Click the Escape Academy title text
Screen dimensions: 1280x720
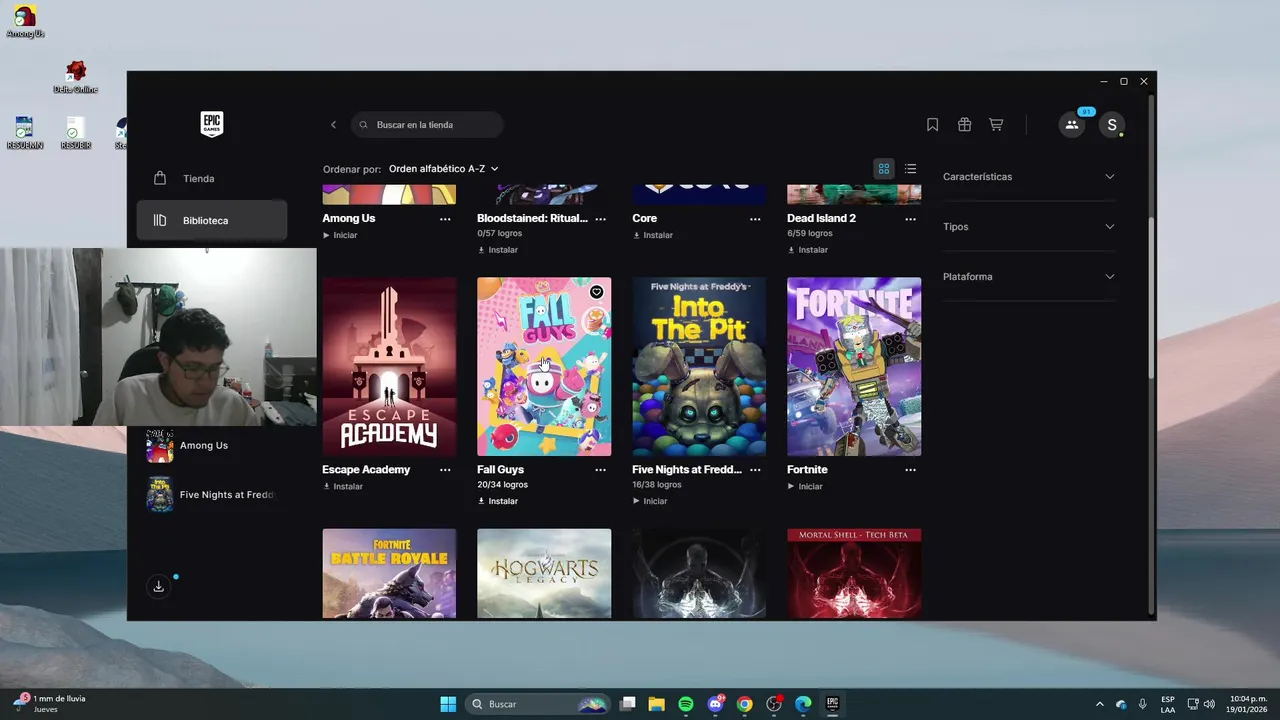click(366, 469)
